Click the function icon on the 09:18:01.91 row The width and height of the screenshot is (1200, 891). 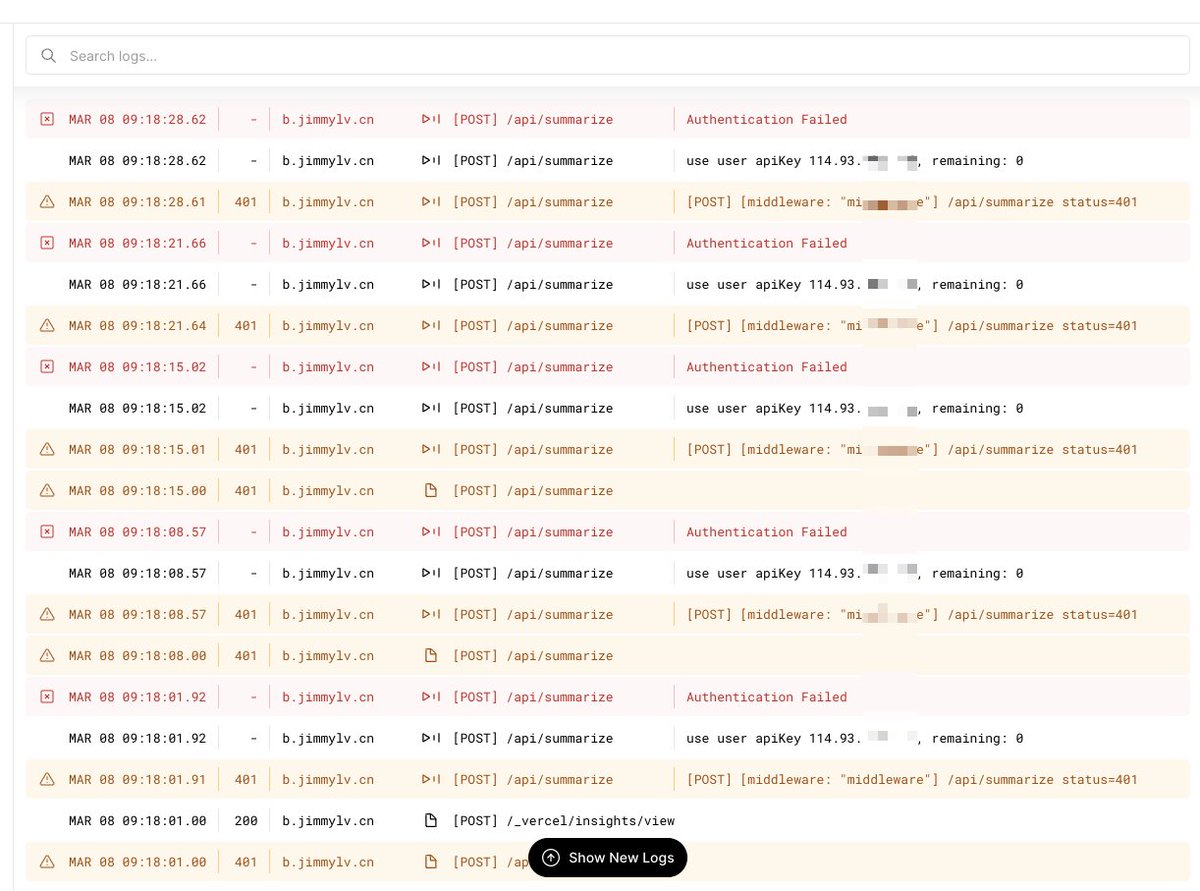tap(431, 780)
